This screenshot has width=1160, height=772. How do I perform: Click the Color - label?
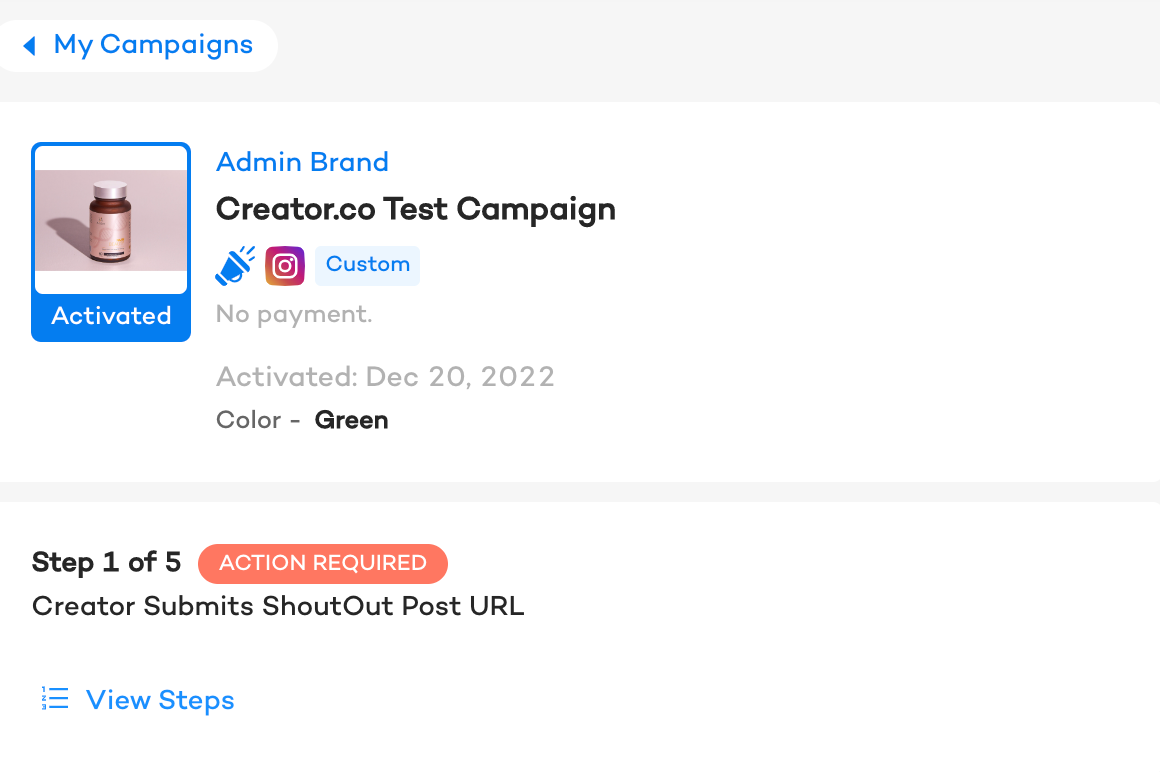258,420
